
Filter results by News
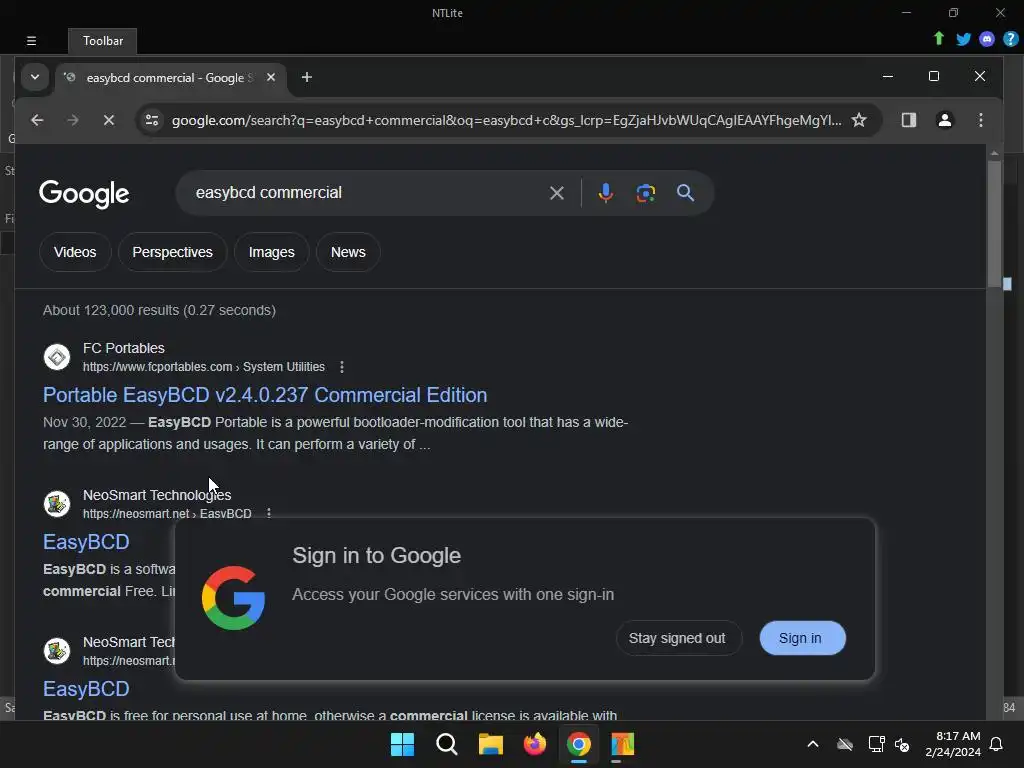tap(348, 252)
